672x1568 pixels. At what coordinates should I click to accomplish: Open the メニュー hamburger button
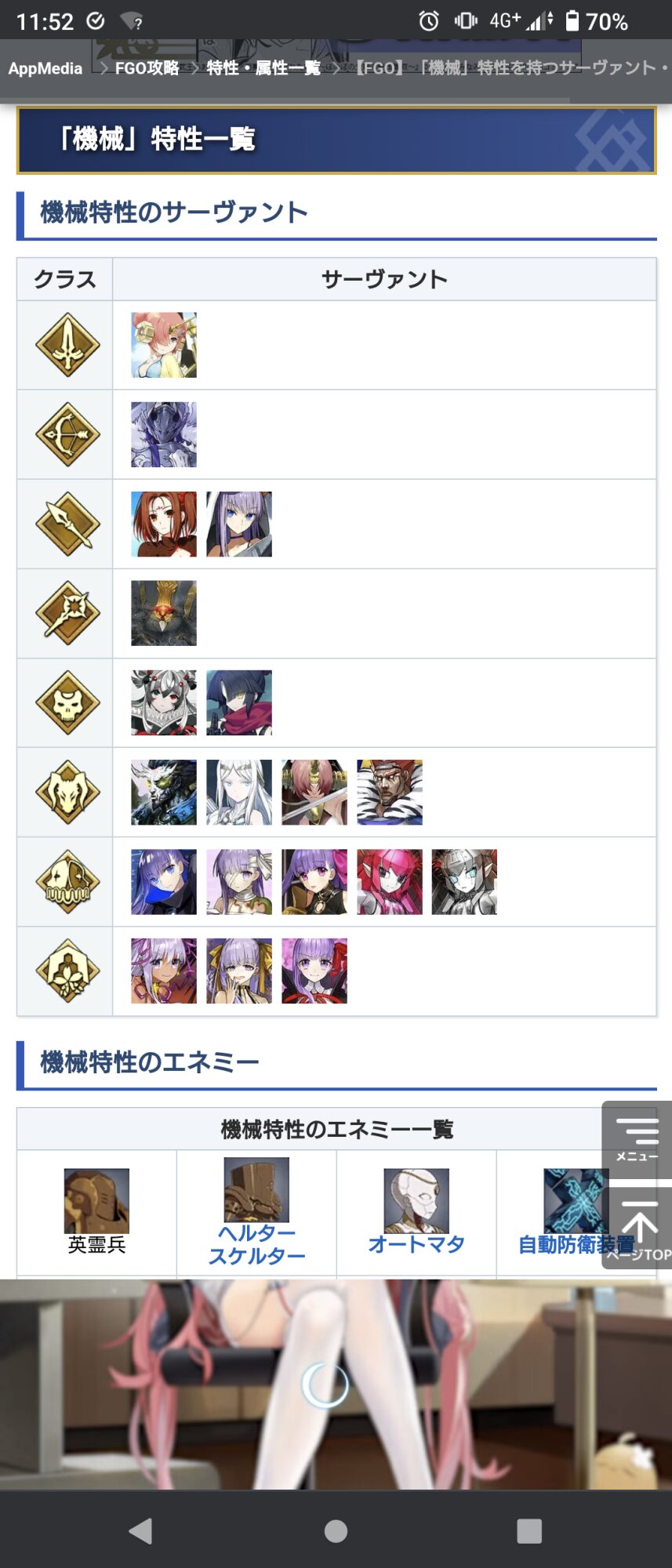637,1139
